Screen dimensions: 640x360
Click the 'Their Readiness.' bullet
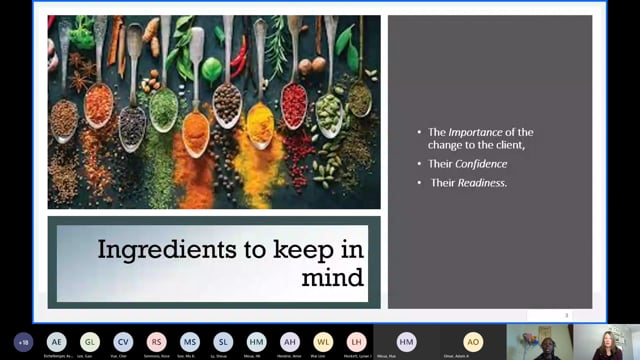click(x=469, y=183)
